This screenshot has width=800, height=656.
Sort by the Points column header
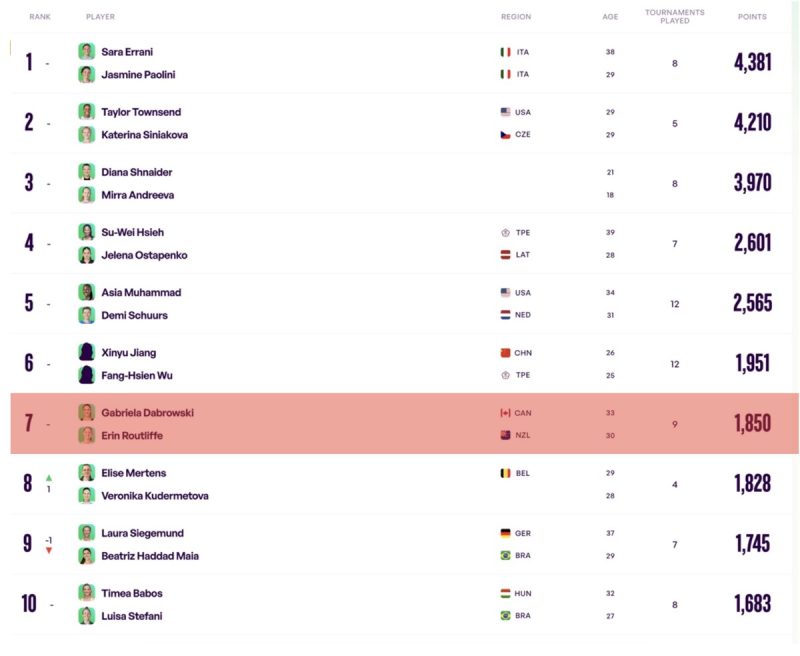point(752,17)
